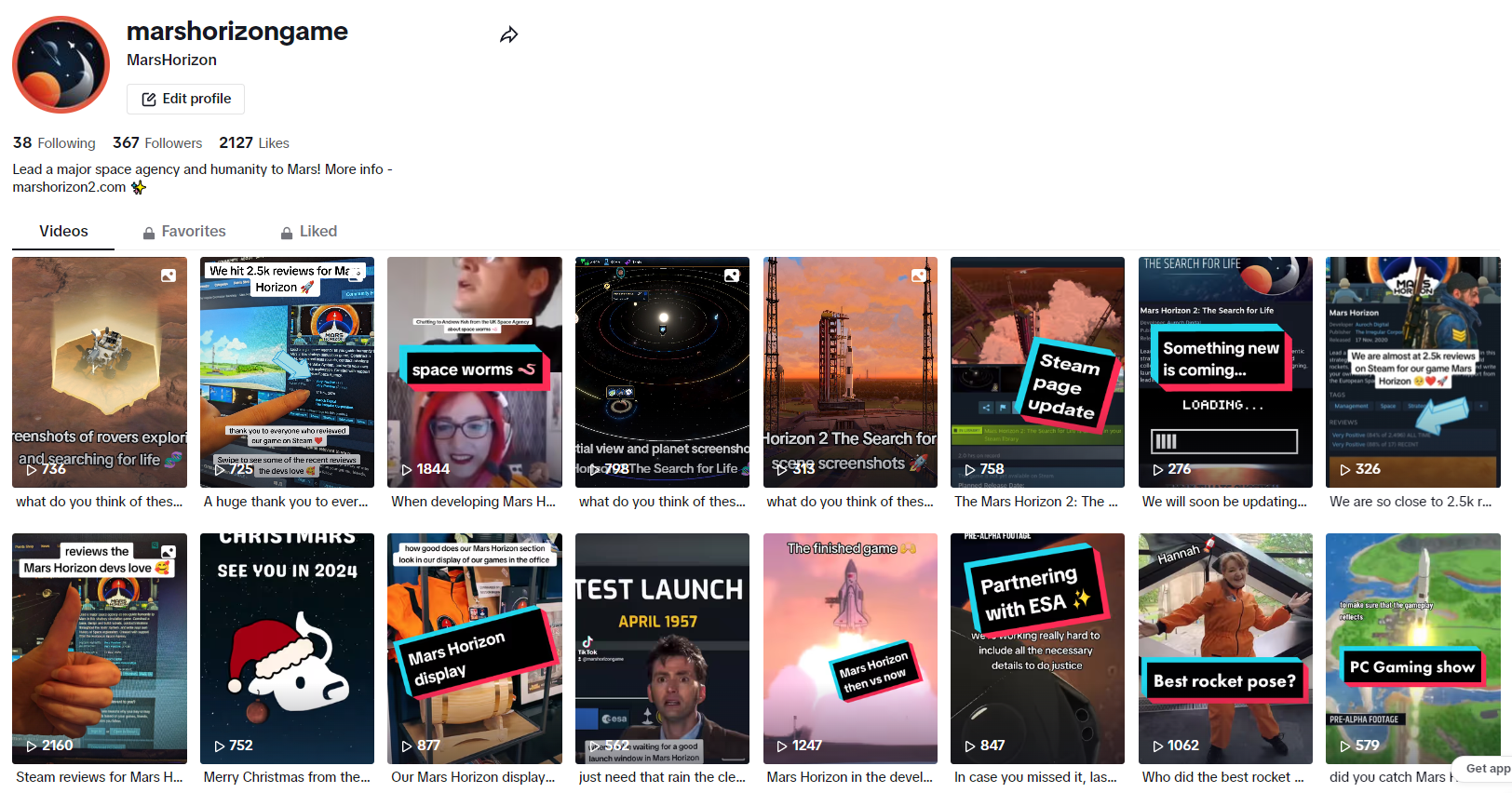
Task: Open 'The finished game' shuttle video
Action: coord(850,649)
